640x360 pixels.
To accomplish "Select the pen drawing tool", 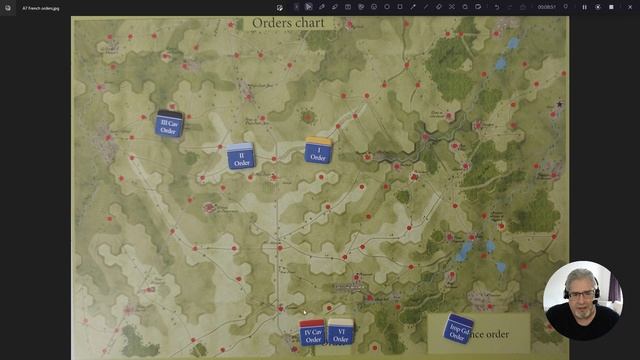I will tap(322, 7).
